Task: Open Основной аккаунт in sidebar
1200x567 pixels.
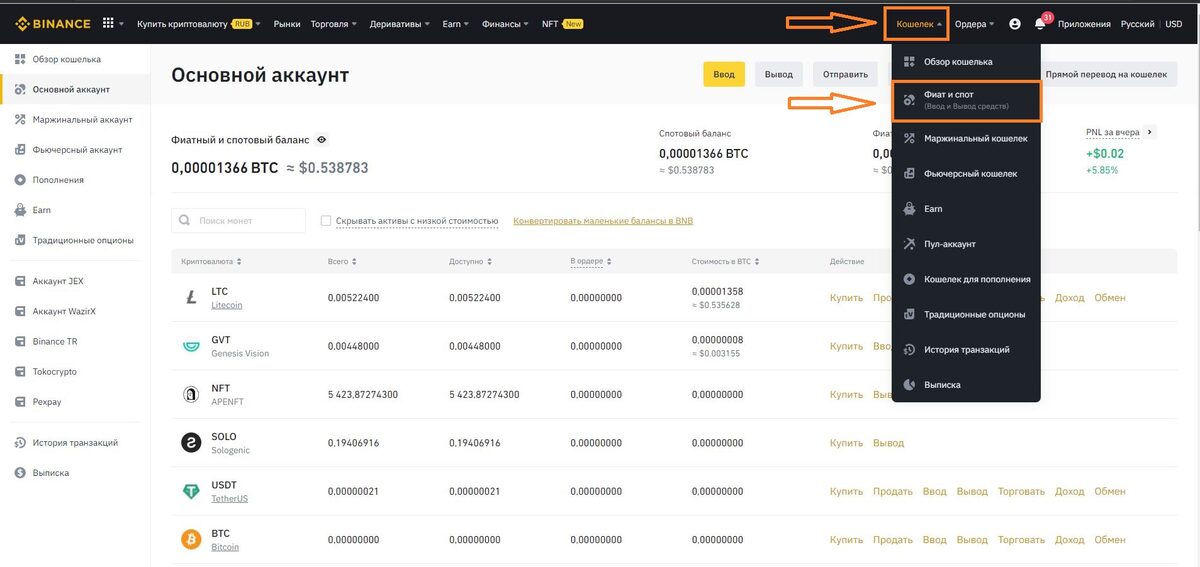Action: (75, 89)
